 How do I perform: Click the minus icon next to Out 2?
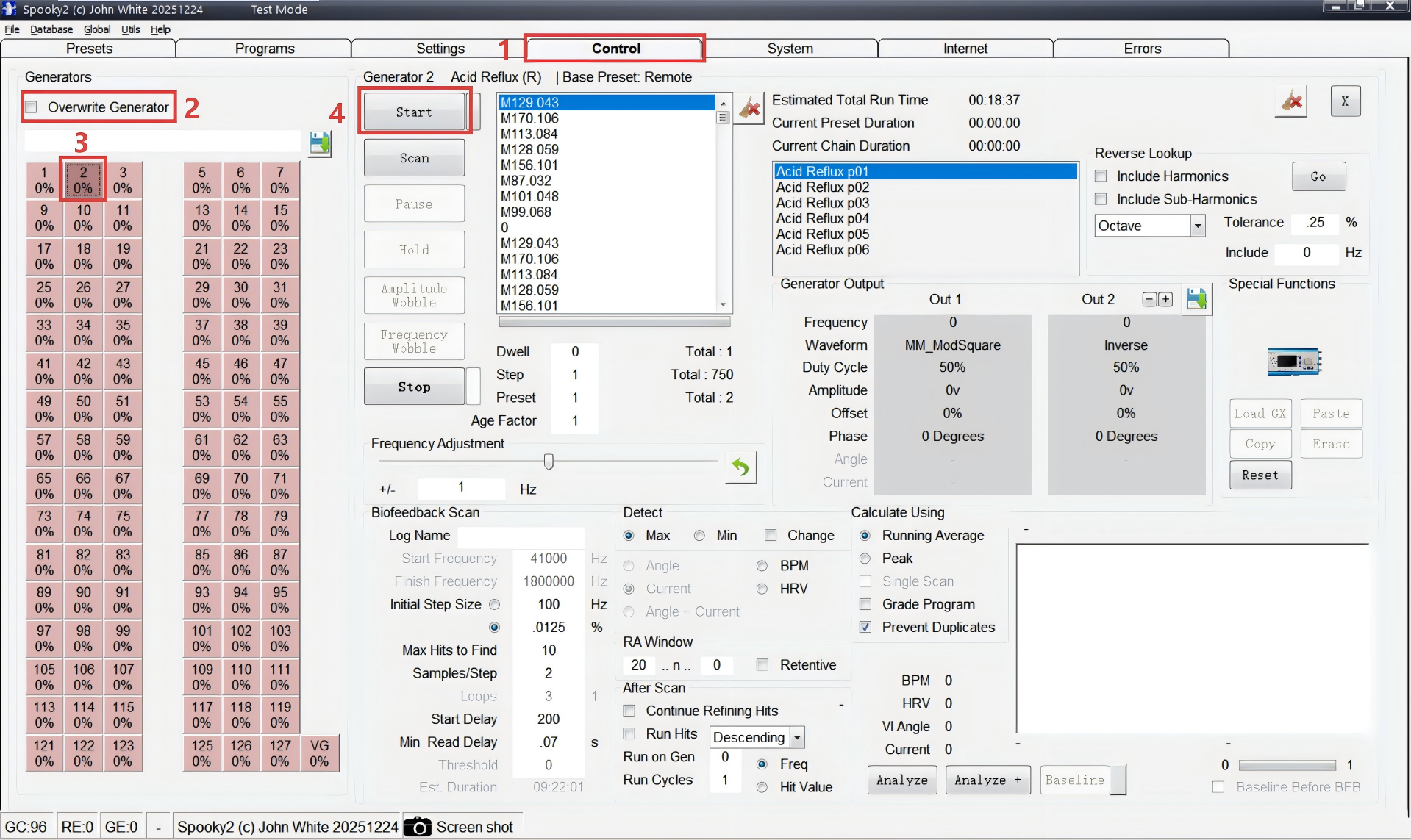(1149, 299)
